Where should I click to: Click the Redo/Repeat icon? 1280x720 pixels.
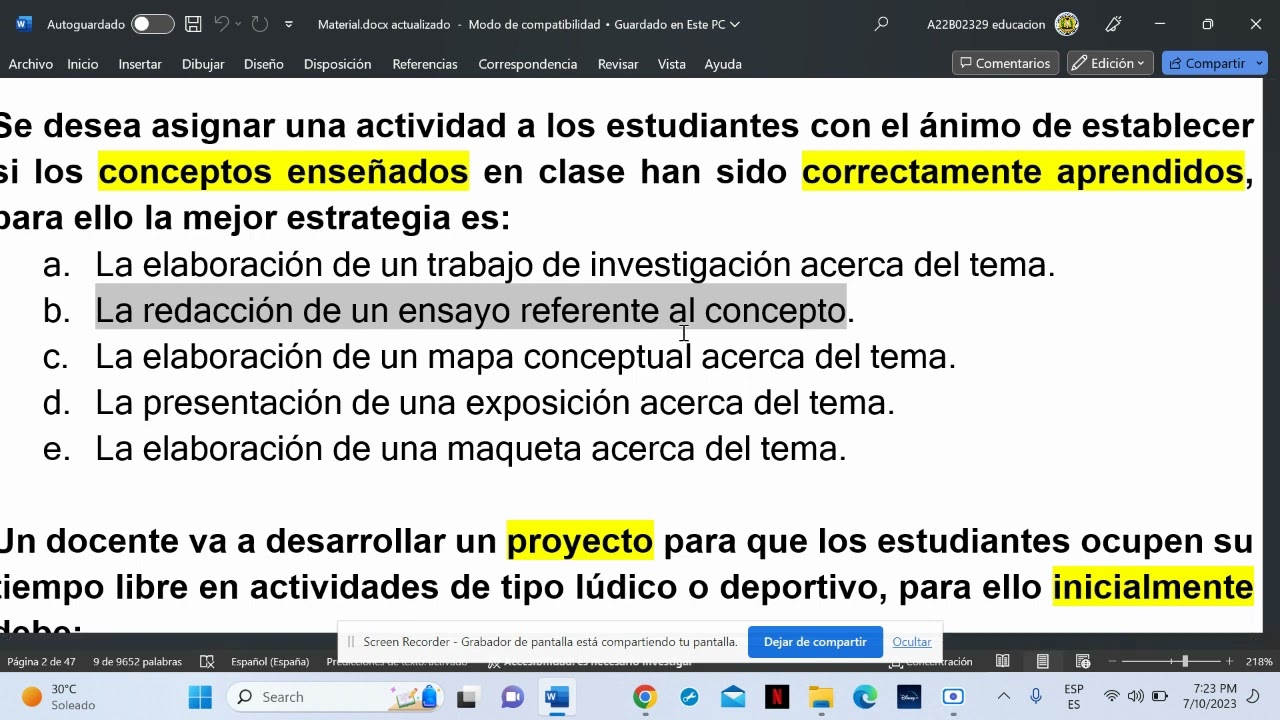coord(260,24)
